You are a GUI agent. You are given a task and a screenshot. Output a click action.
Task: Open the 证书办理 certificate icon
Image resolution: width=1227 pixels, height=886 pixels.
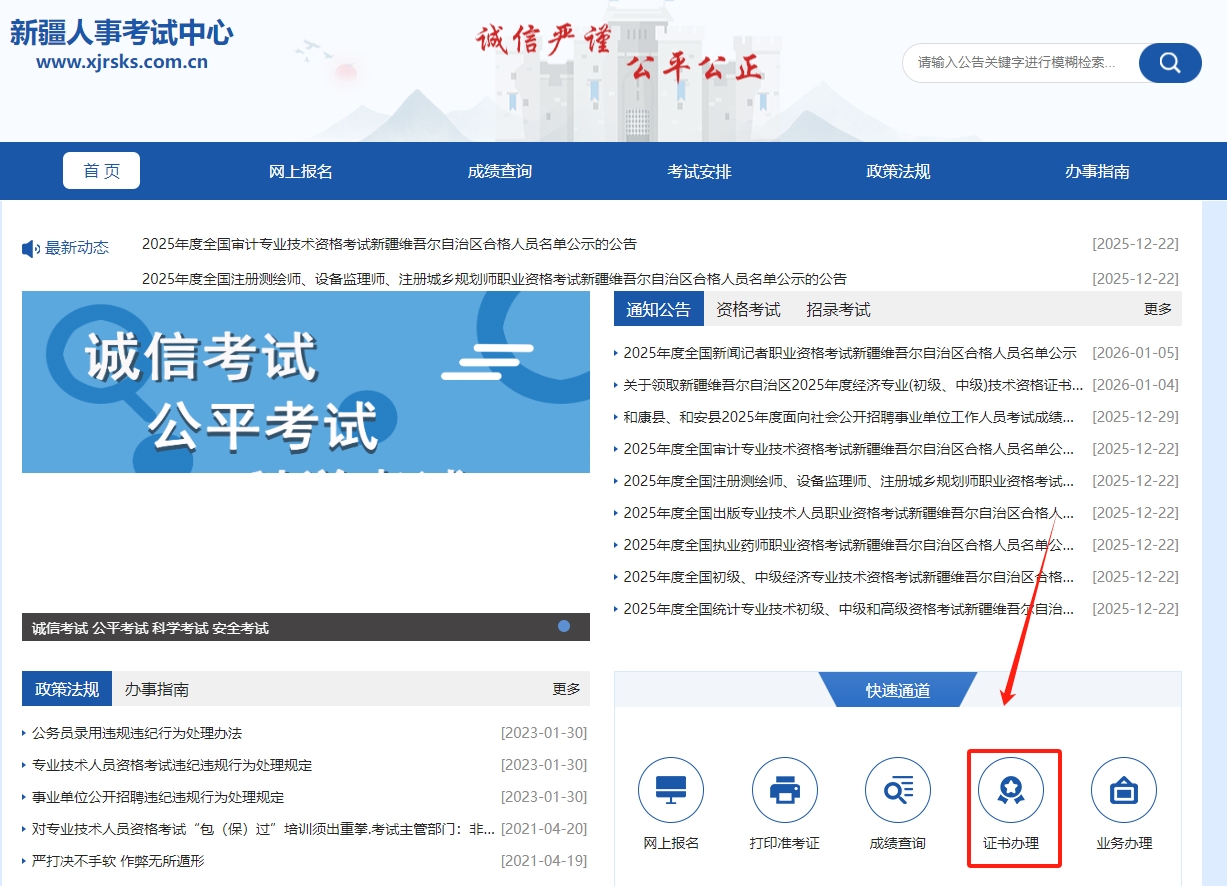click(x=1010, y=791)
